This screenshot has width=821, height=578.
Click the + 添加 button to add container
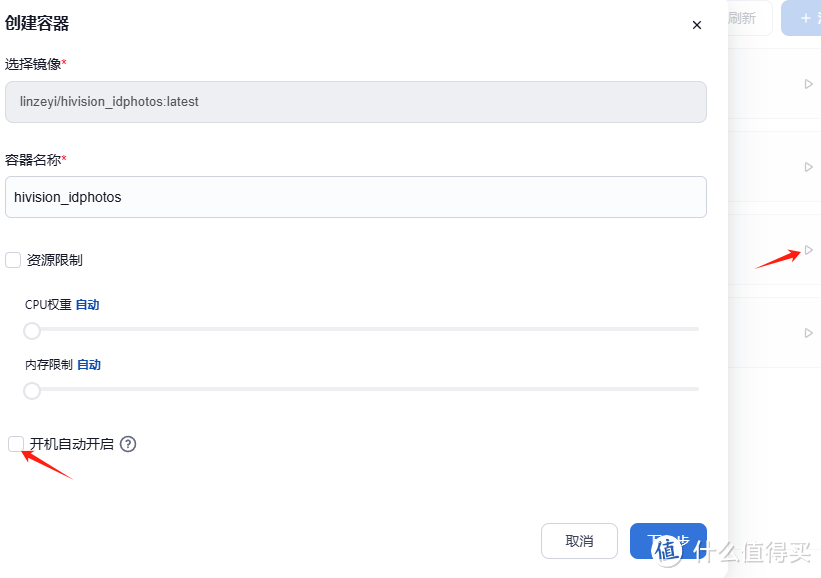[808, 17]
